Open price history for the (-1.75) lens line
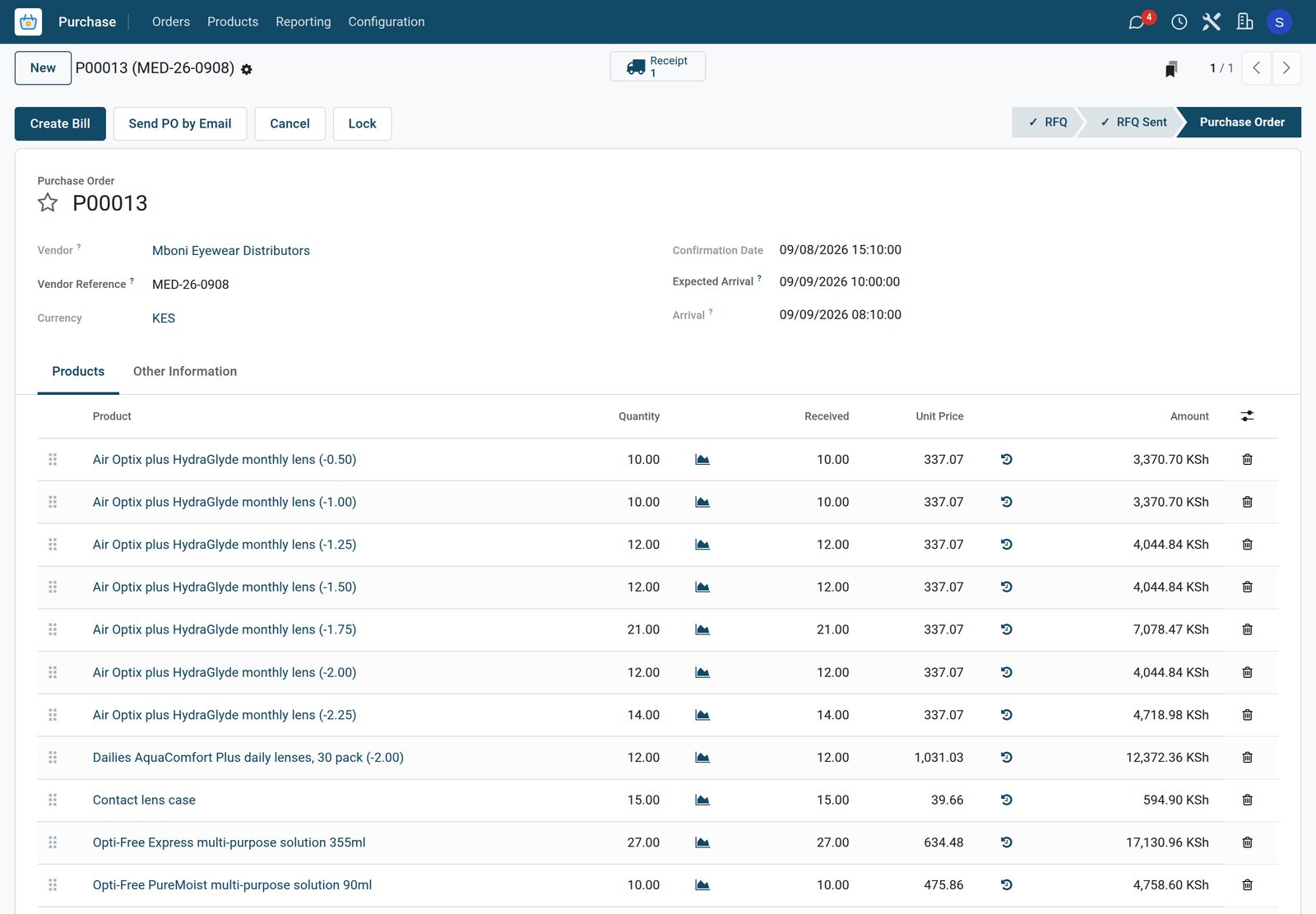The width and height of the screenshot is (1316, 914). (1007, 629)
